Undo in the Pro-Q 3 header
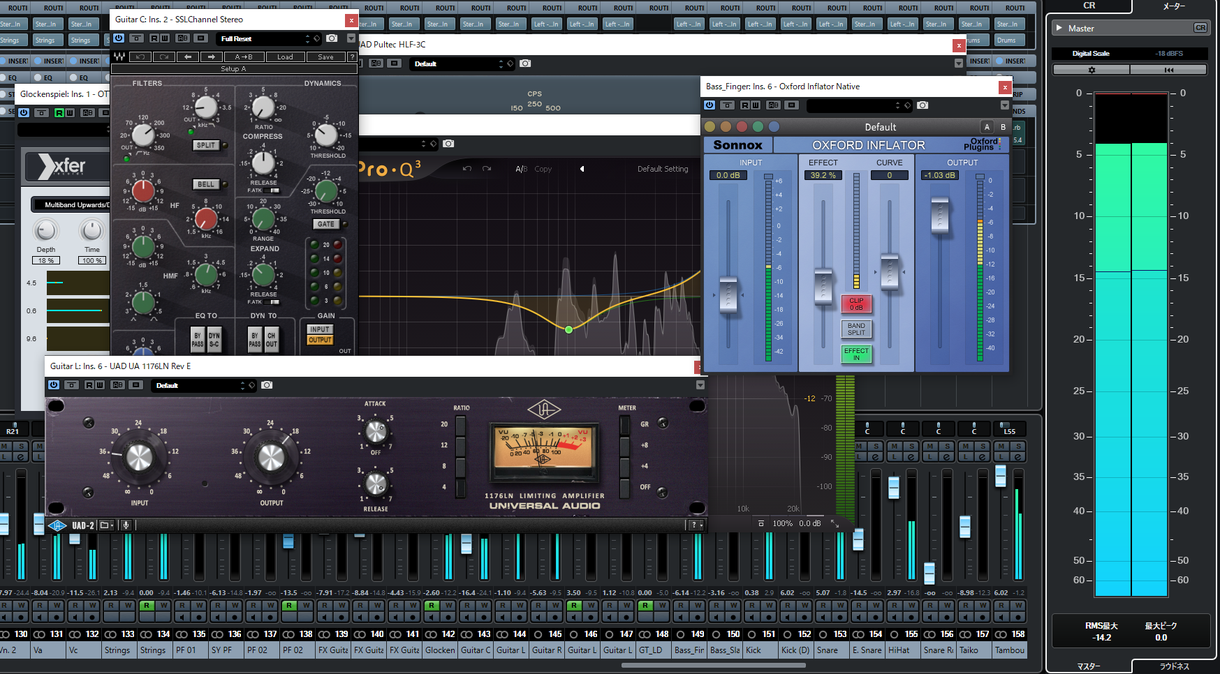 (466, 168)
